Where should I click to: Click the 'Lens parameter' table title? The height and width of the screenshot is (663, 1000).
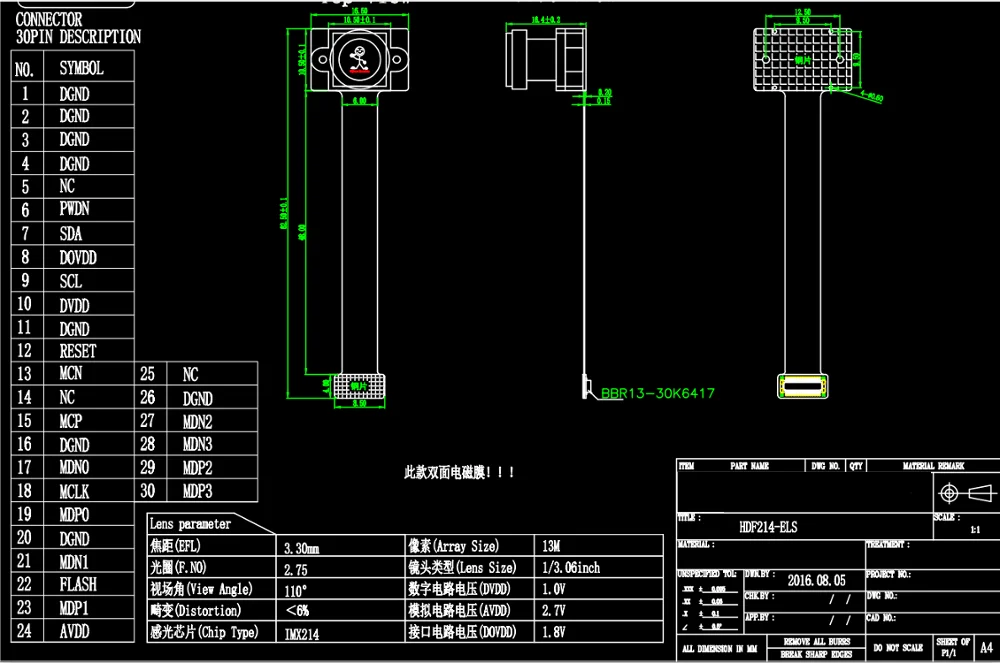tap(190, 524)
